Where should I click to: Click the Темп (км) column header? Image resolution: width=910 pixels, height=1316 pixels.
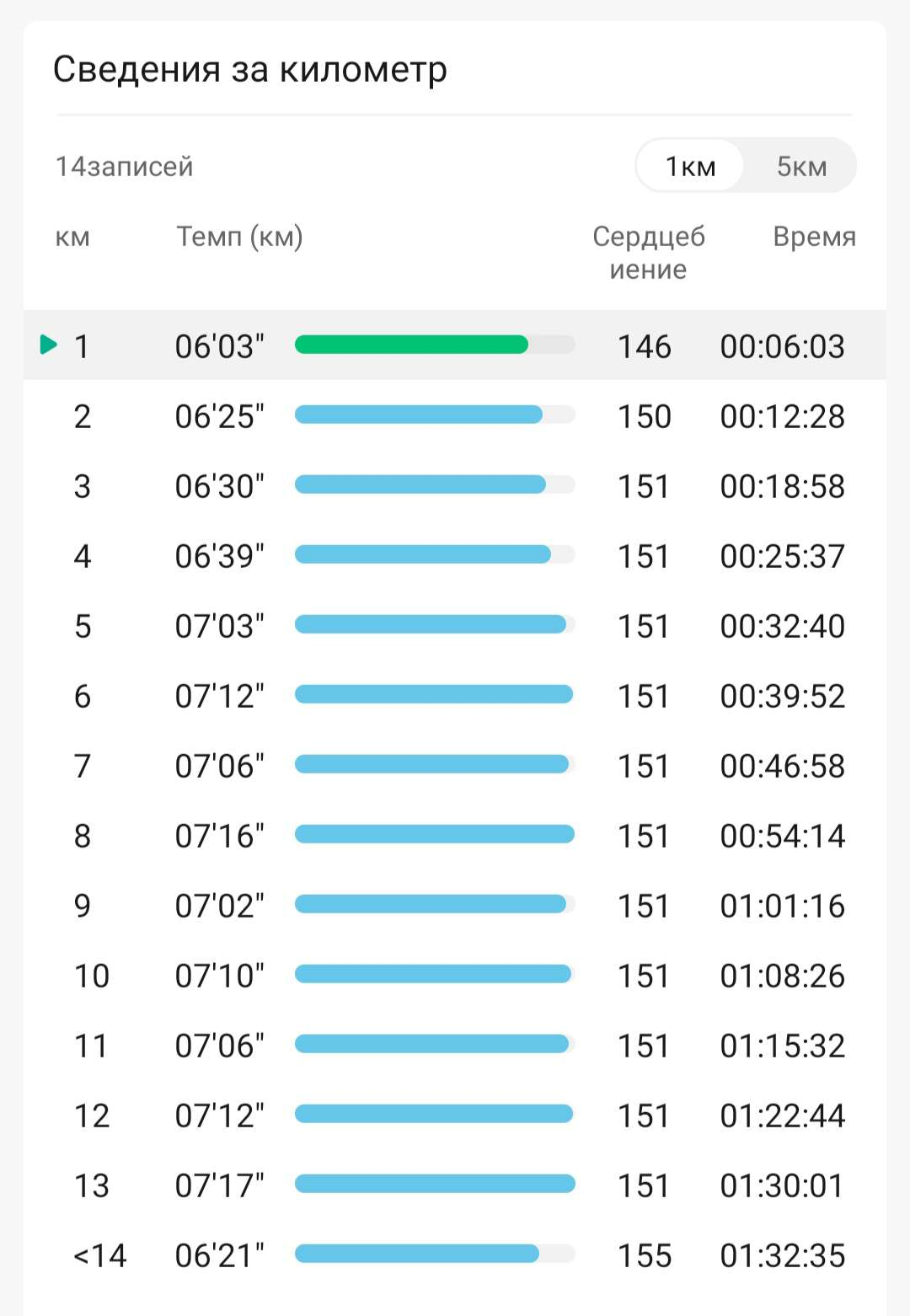pos(239,237)
